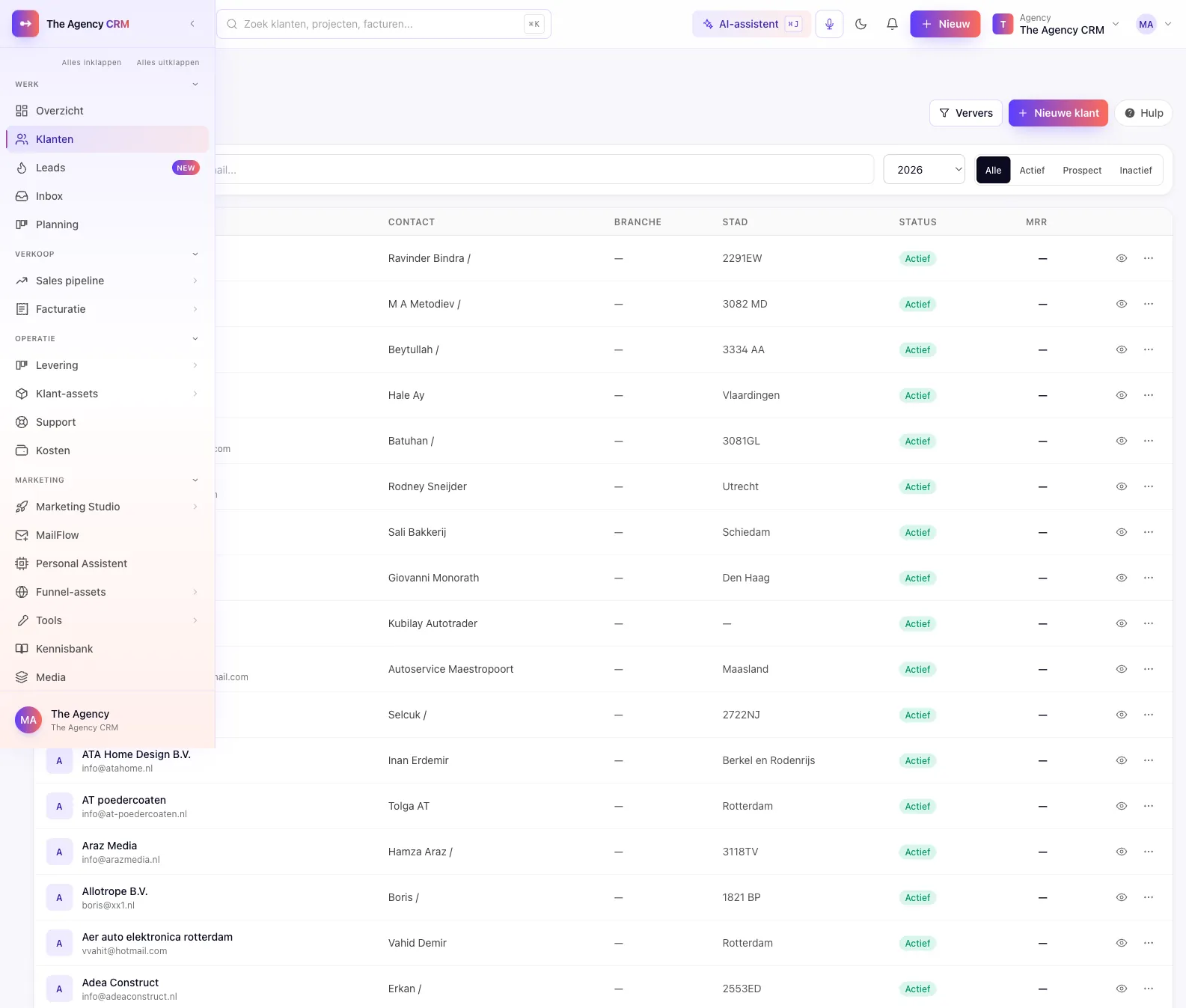Expand the Facturatie submenu

pos(195,309)
